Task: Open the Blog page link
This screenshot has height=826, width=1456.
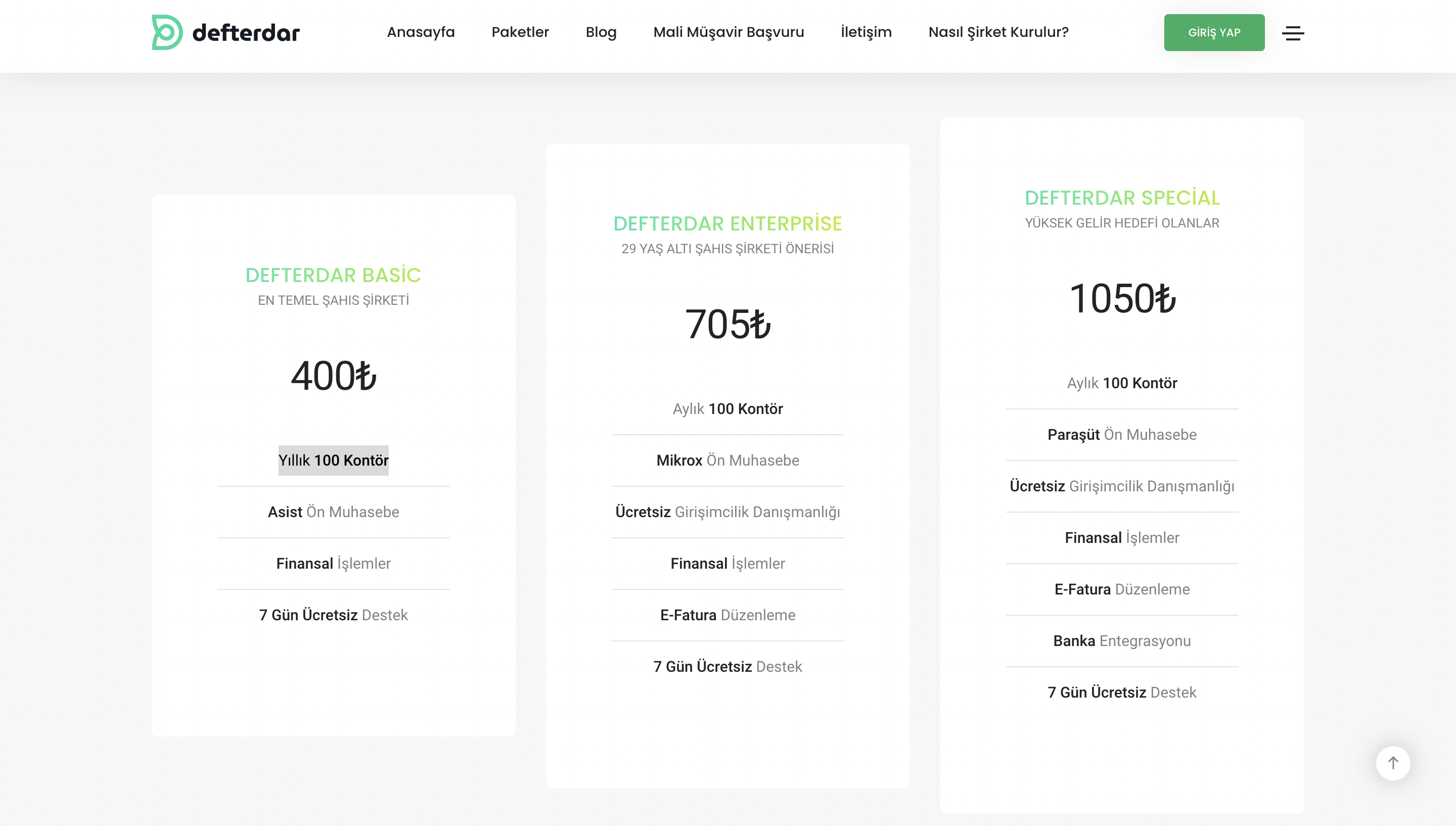Action: pos(601,32)
